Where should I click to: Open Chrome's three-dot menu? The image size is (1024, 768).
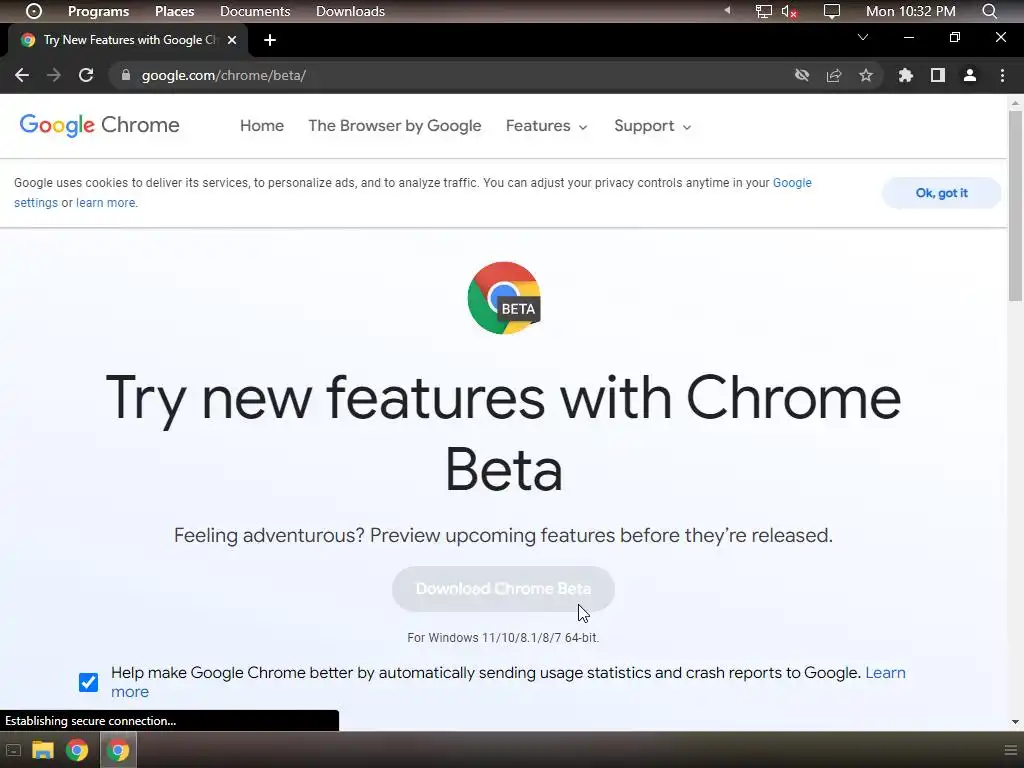pyautogui.click(x=1002, y=75)
